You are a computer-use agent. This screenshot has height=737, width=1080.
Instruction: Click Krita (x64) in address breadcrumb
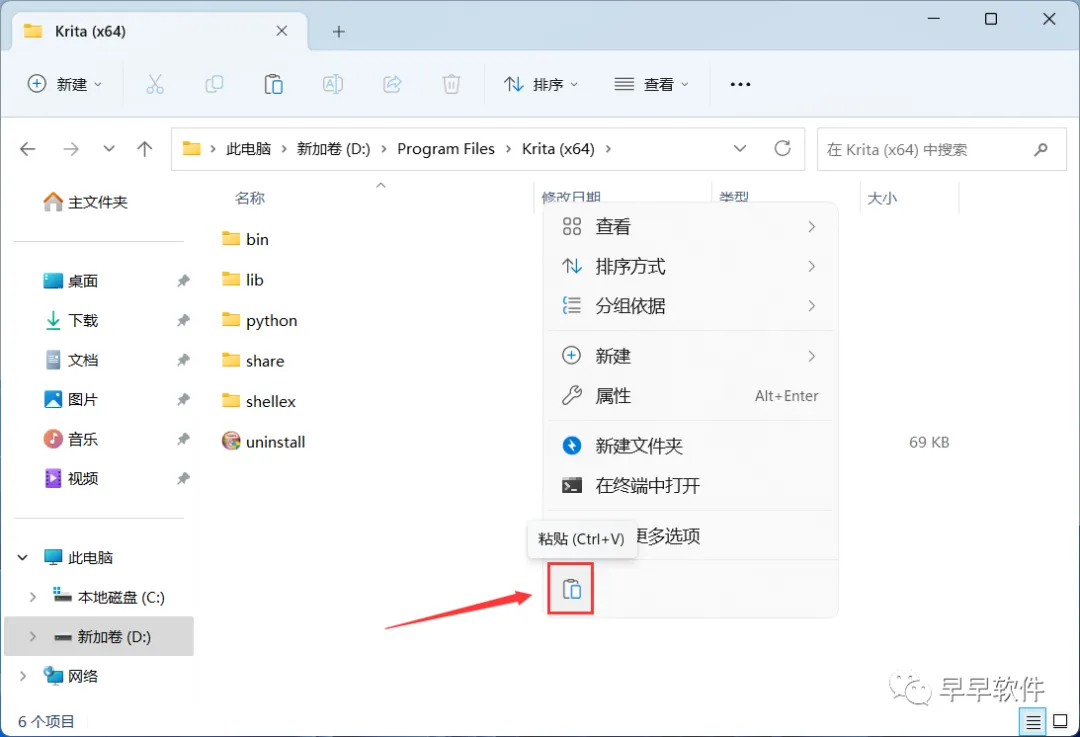click(x=558, y=149)
